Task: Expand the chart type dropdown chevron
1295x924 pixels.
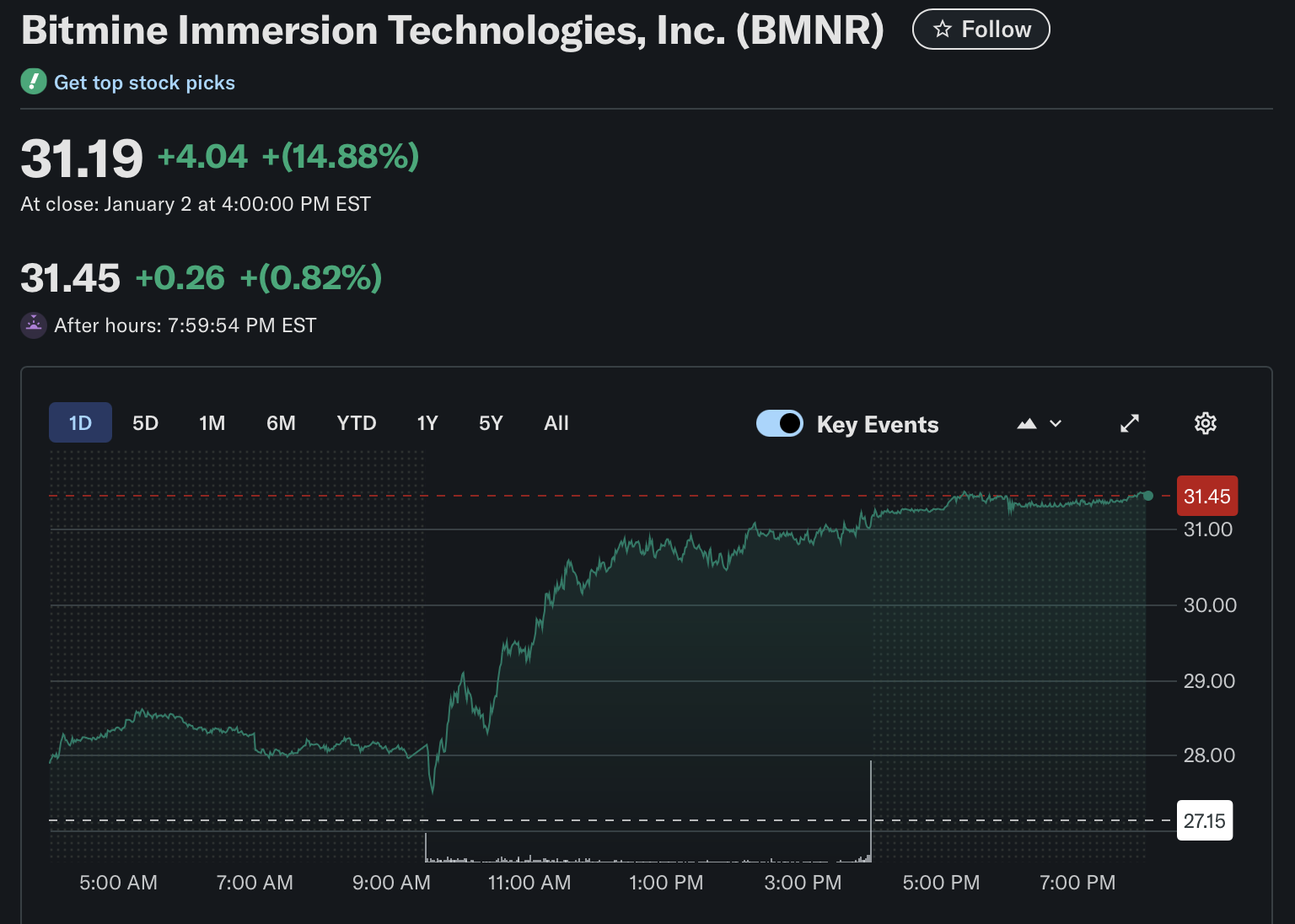Action: click(x=1056, y=423)
